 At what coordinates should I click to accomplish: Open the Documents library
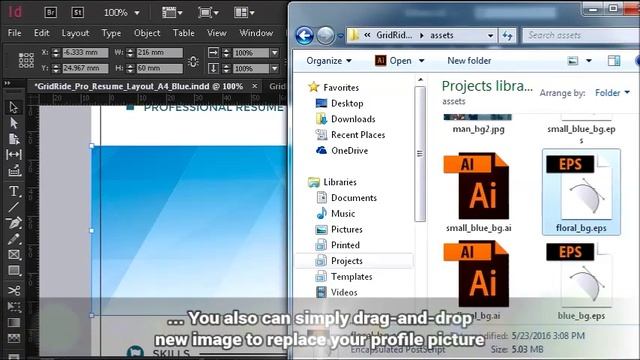(x=354, y=198)
